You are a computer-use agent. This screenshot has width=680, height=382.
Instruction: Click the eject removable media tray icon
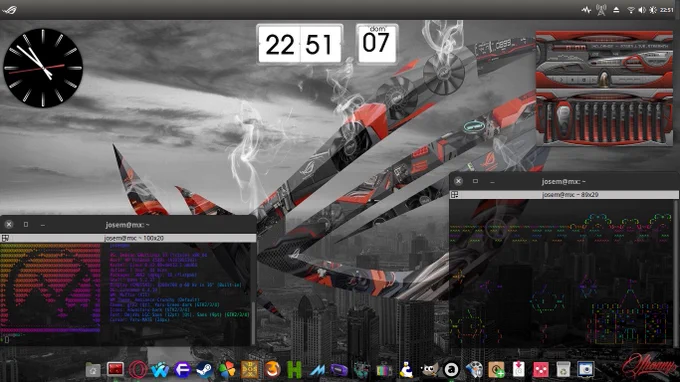(x=616, y=10)
